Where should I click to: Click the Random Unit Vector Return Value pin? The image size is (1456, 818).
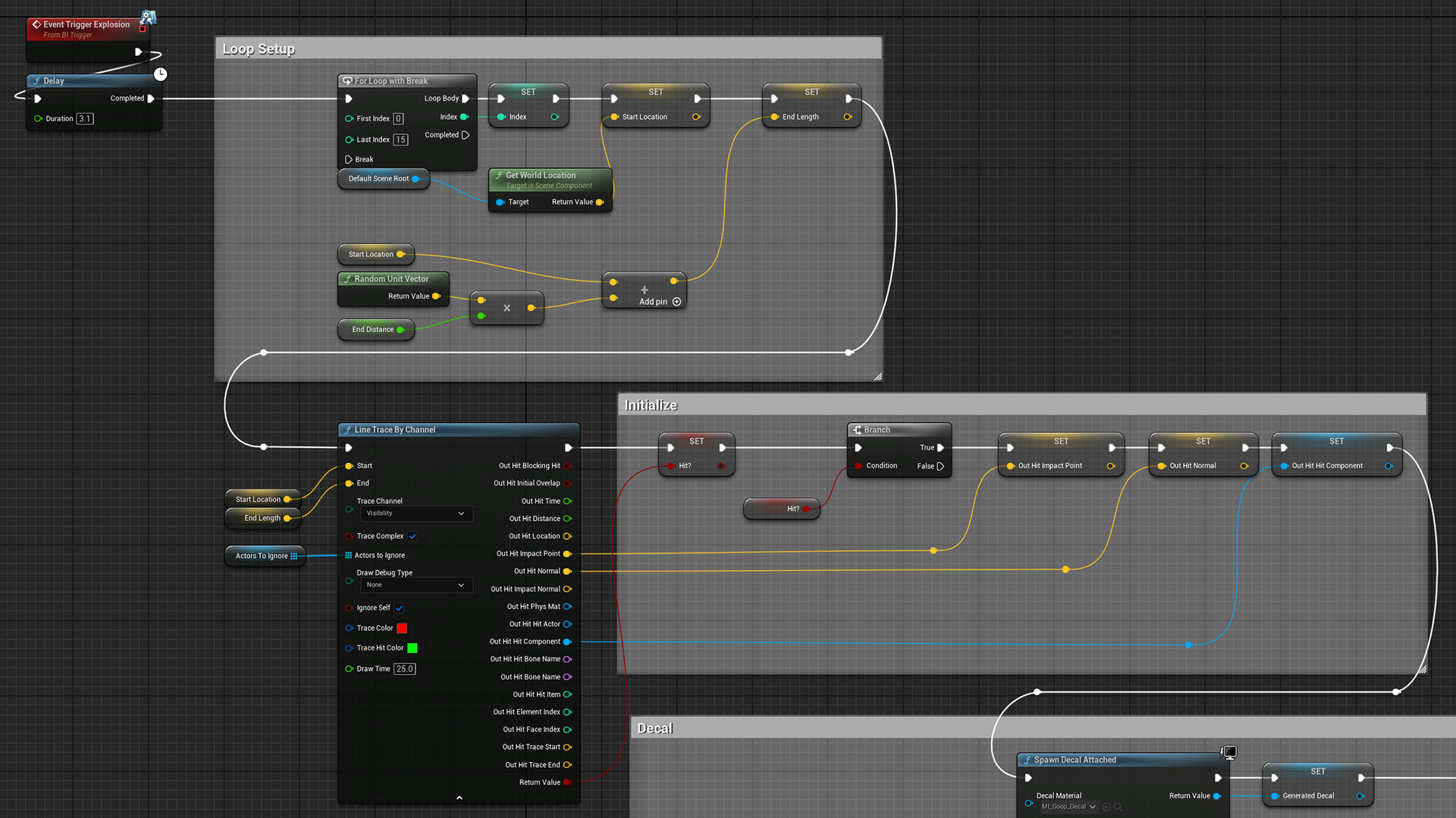coord(436,296)
